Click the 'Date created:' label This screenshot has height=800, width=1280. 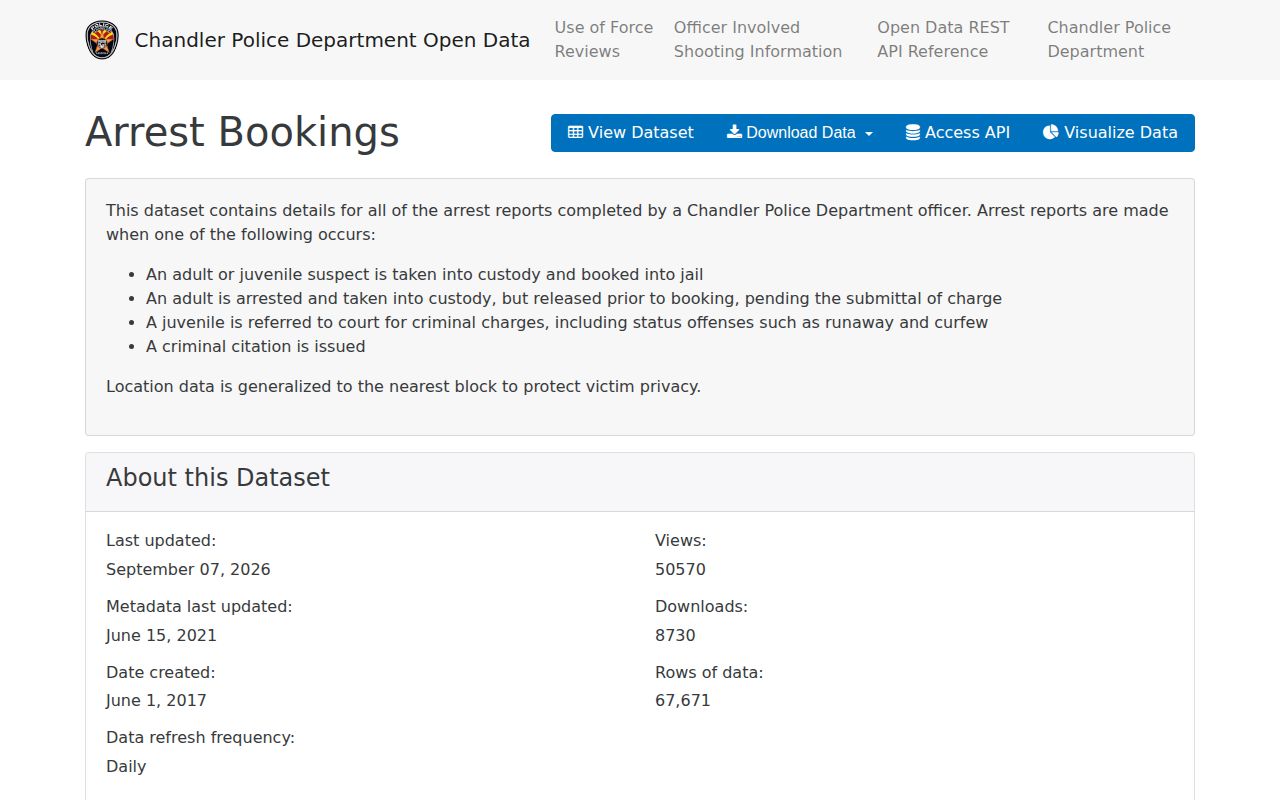point(161,673)
